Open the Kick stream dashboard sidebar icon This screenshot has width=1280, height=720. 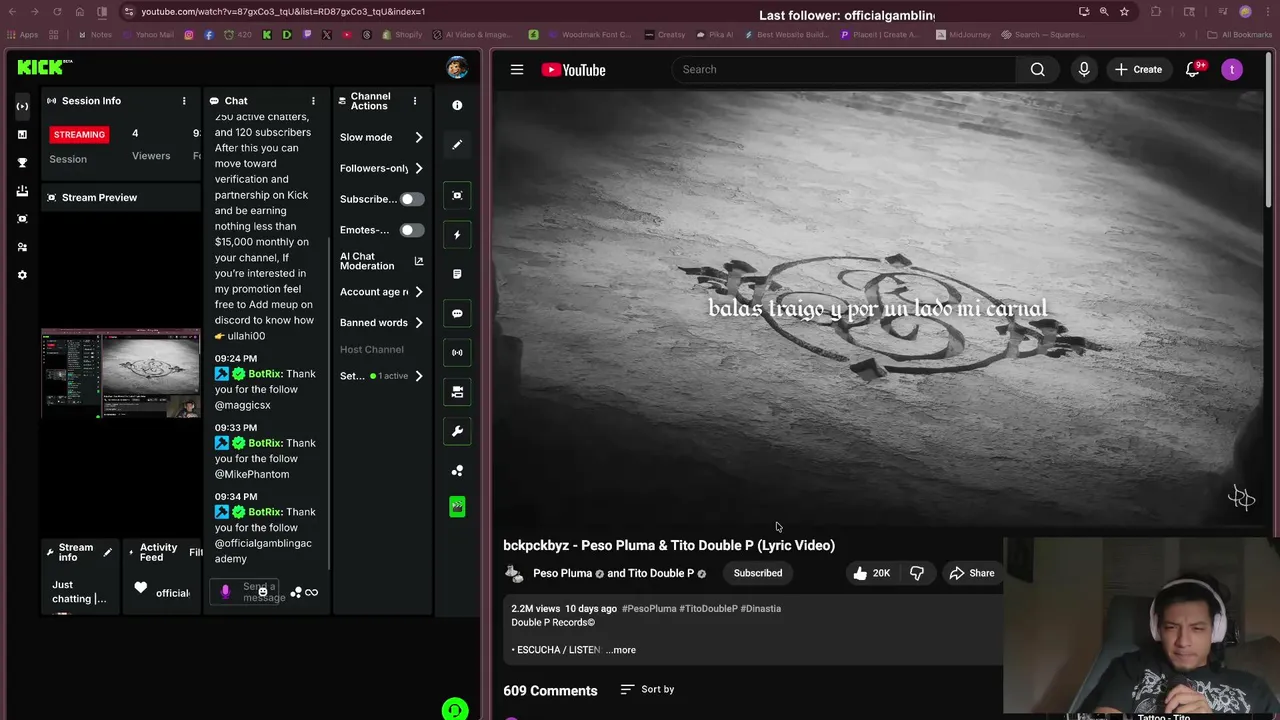(22, 106)
